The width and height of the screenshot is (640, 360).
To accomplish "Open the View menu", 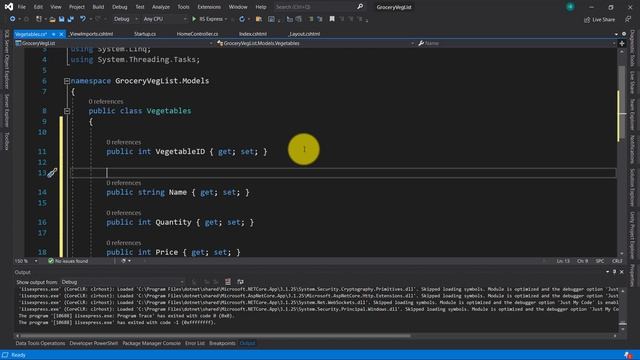I will click(x=56, y=7).
